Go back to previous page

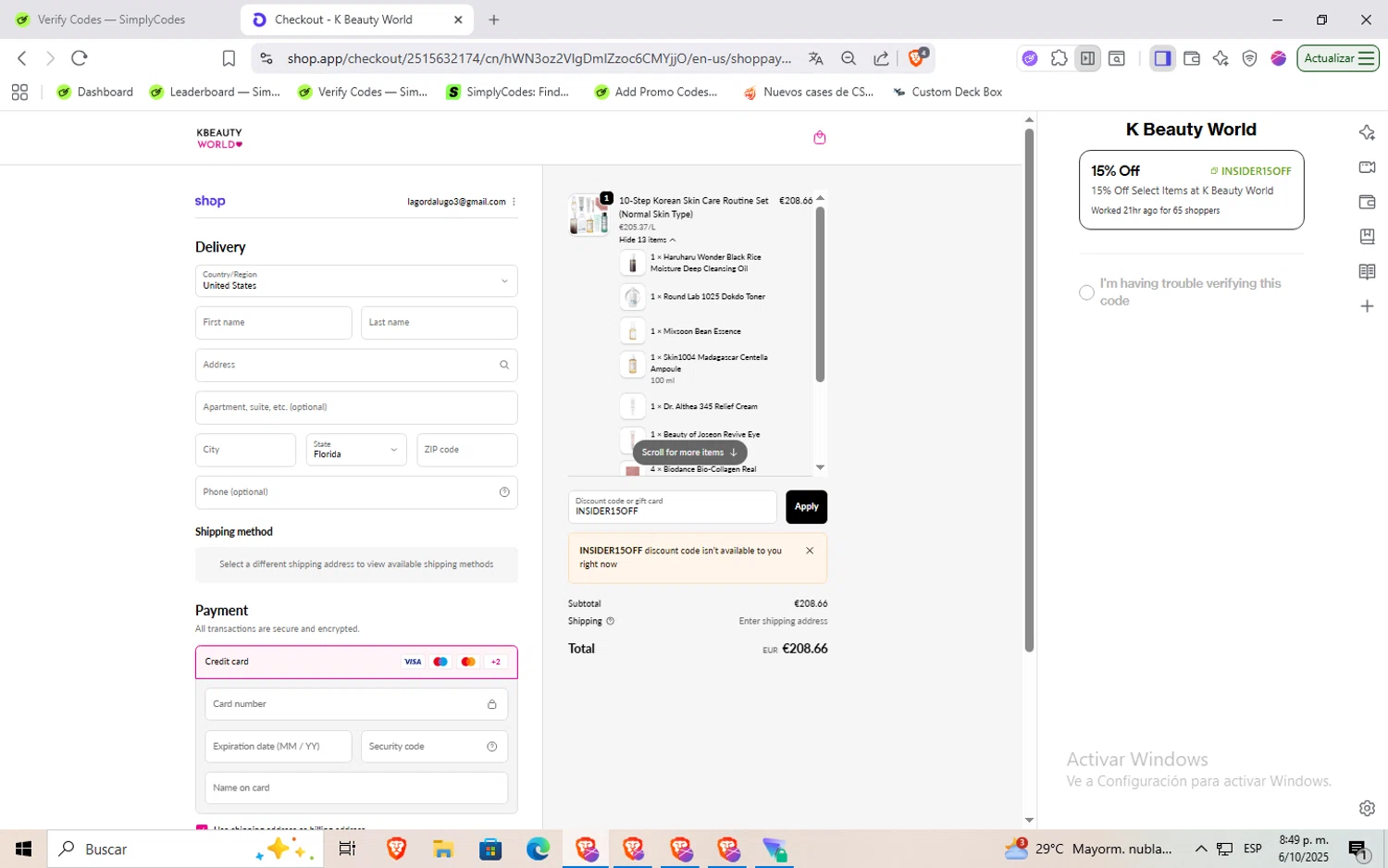pos(22,58)
